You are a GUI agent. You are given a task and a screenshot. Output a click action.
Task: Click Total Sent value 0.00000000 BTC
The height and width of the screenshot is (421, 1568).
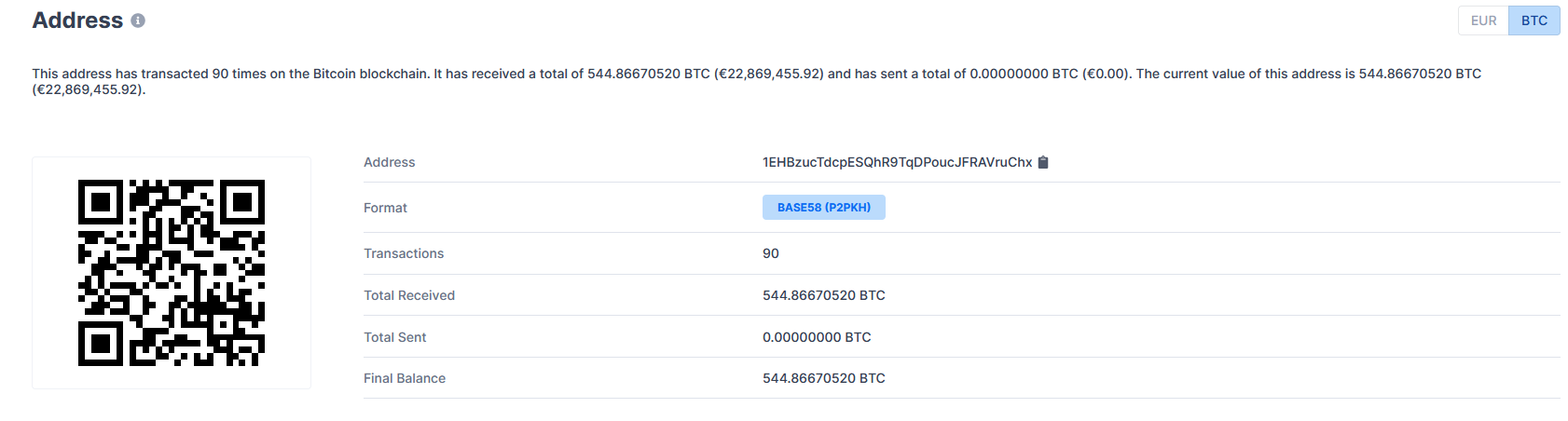pos(817,337)
